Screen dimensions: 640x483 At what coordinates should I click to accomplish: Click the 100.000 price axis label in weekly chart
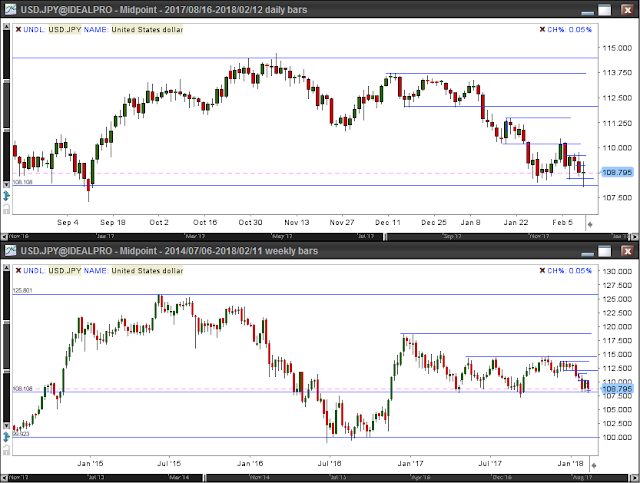(x=617, y=437)
